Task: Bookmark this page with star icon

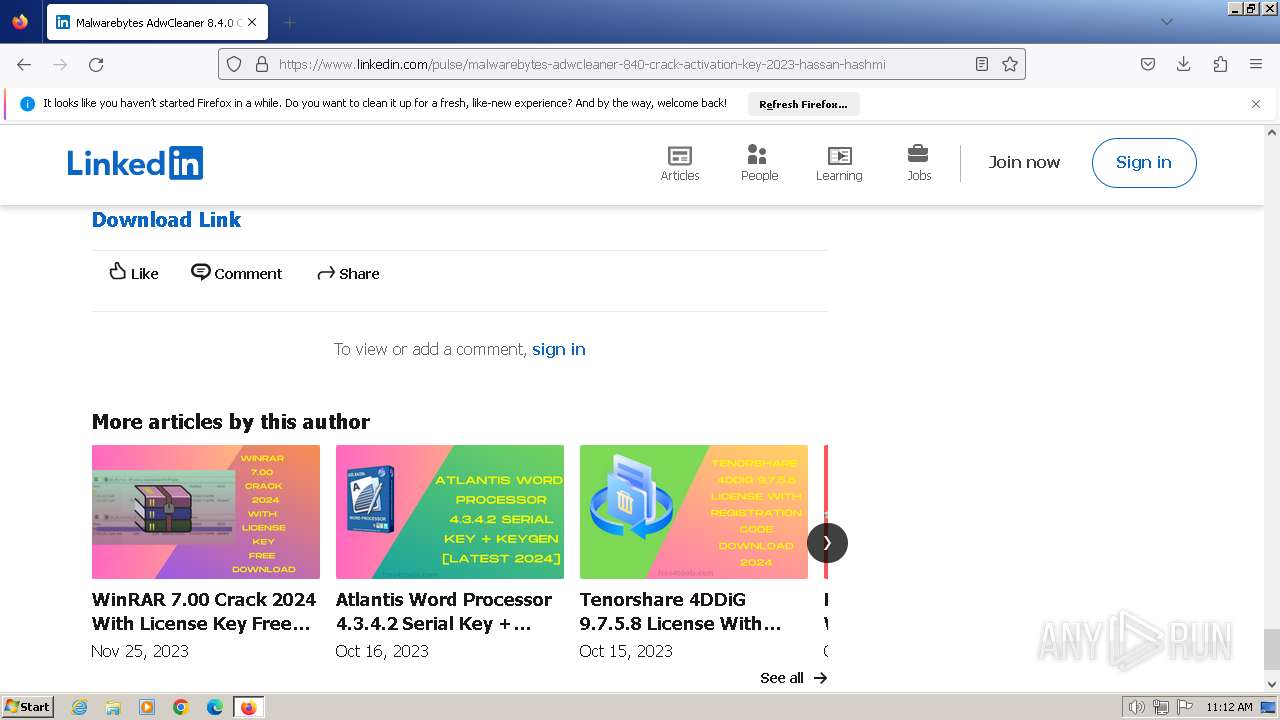Action: click(1010, 64)
